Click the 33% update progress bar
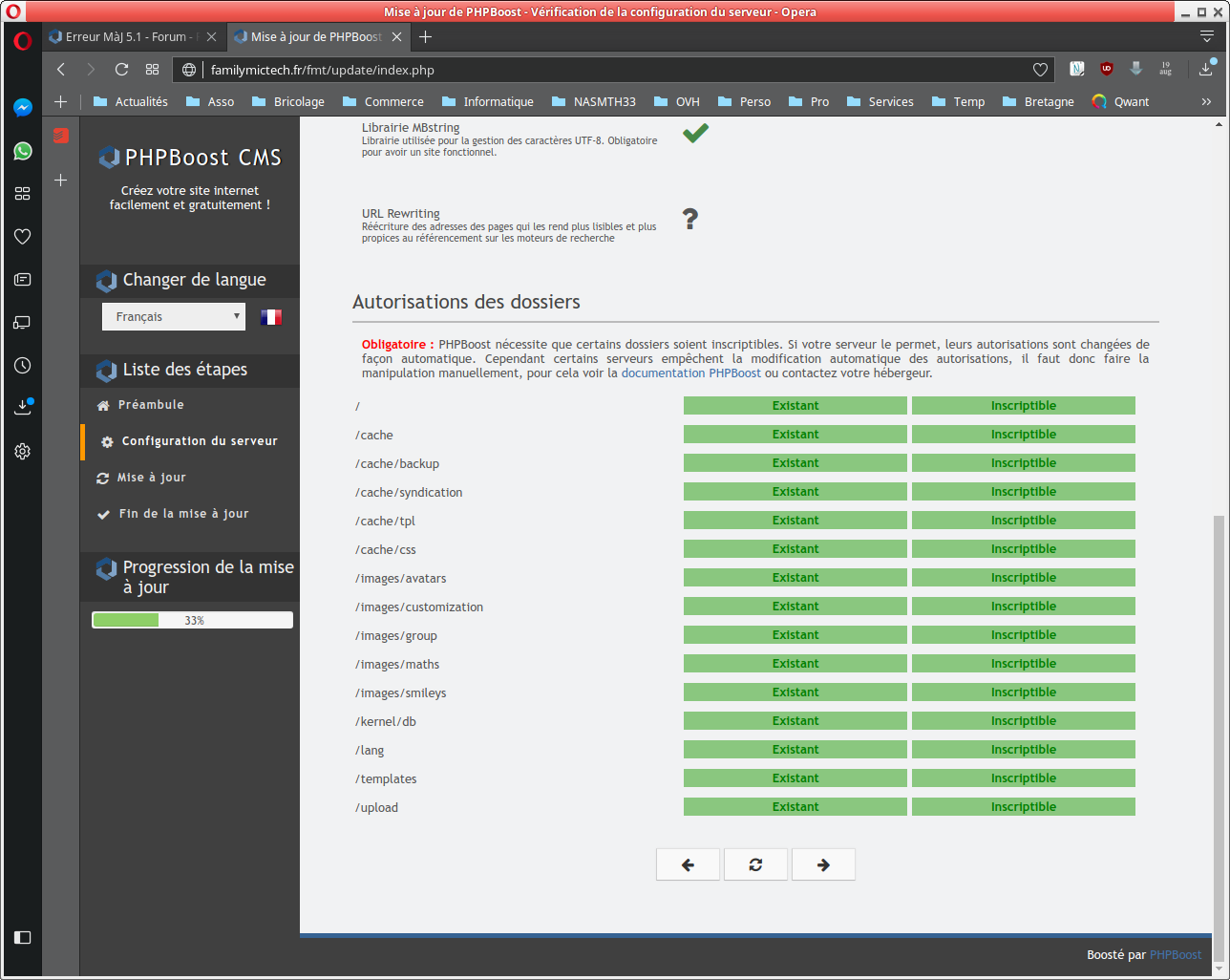 click(x=192, y=621)
